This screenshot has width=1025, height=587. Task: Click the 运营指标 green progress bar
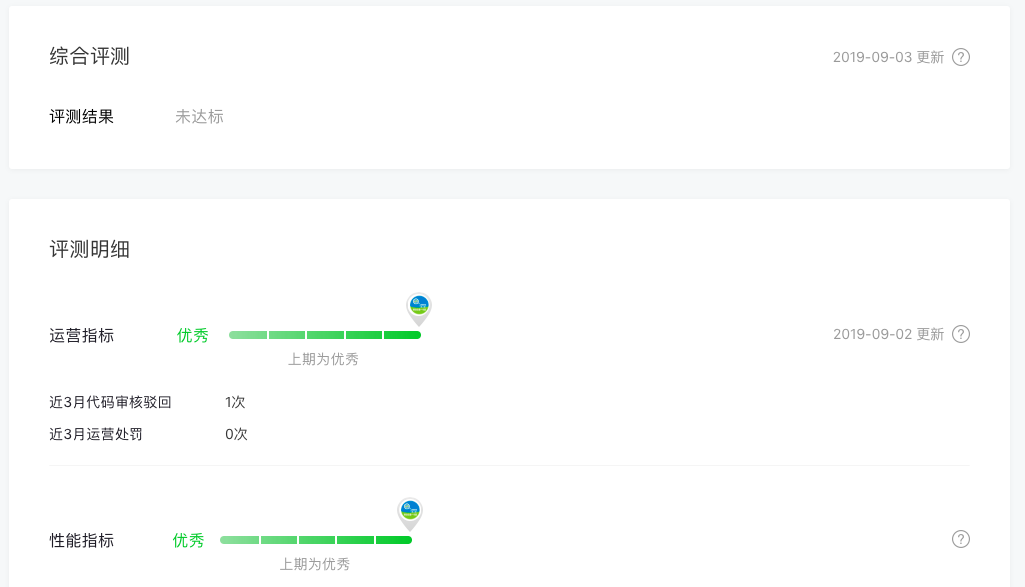325,335
